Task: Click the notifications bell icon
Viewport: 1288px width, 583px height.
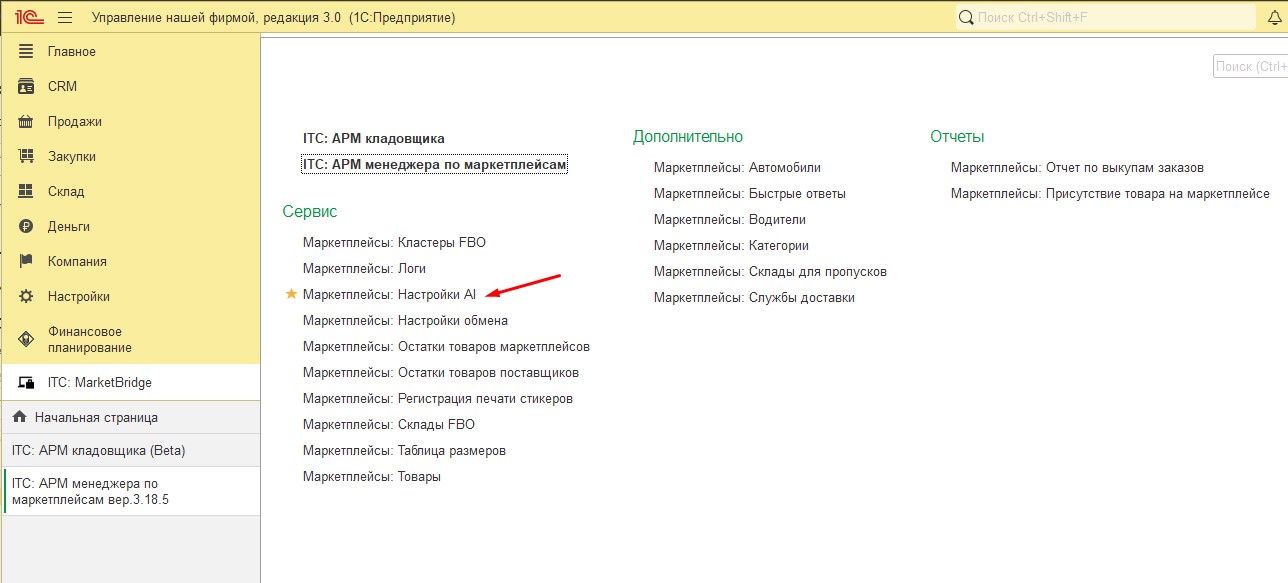Action: tap(1274, 17)
